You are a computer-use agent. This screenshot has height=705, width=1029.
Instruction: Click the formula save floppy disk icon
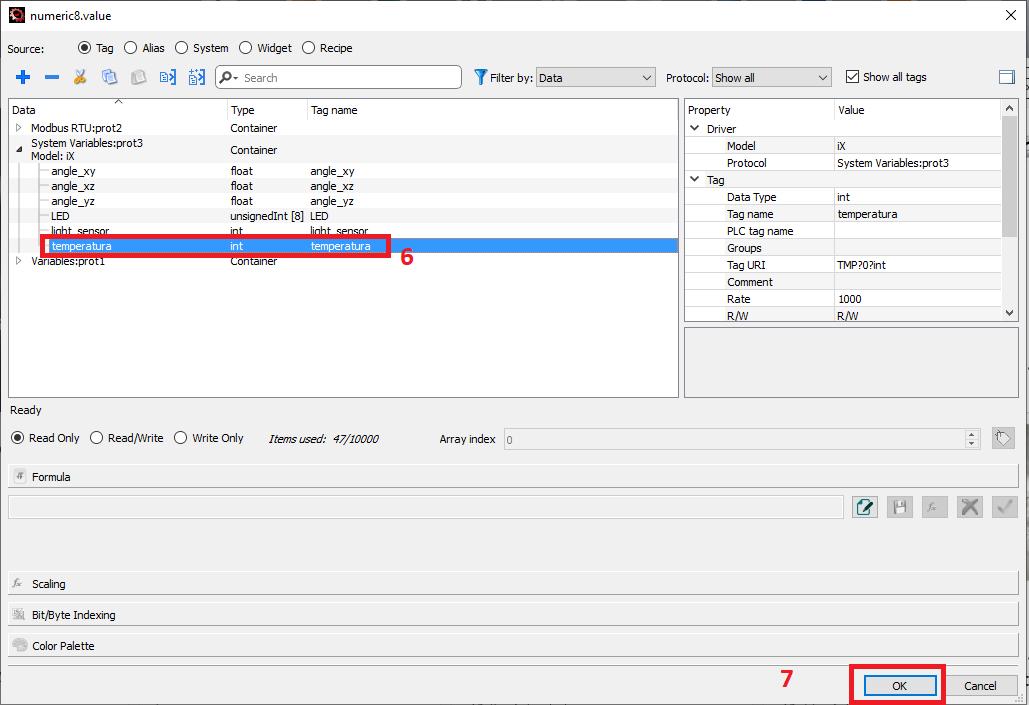pyautogui.click(x=900, y=507)
